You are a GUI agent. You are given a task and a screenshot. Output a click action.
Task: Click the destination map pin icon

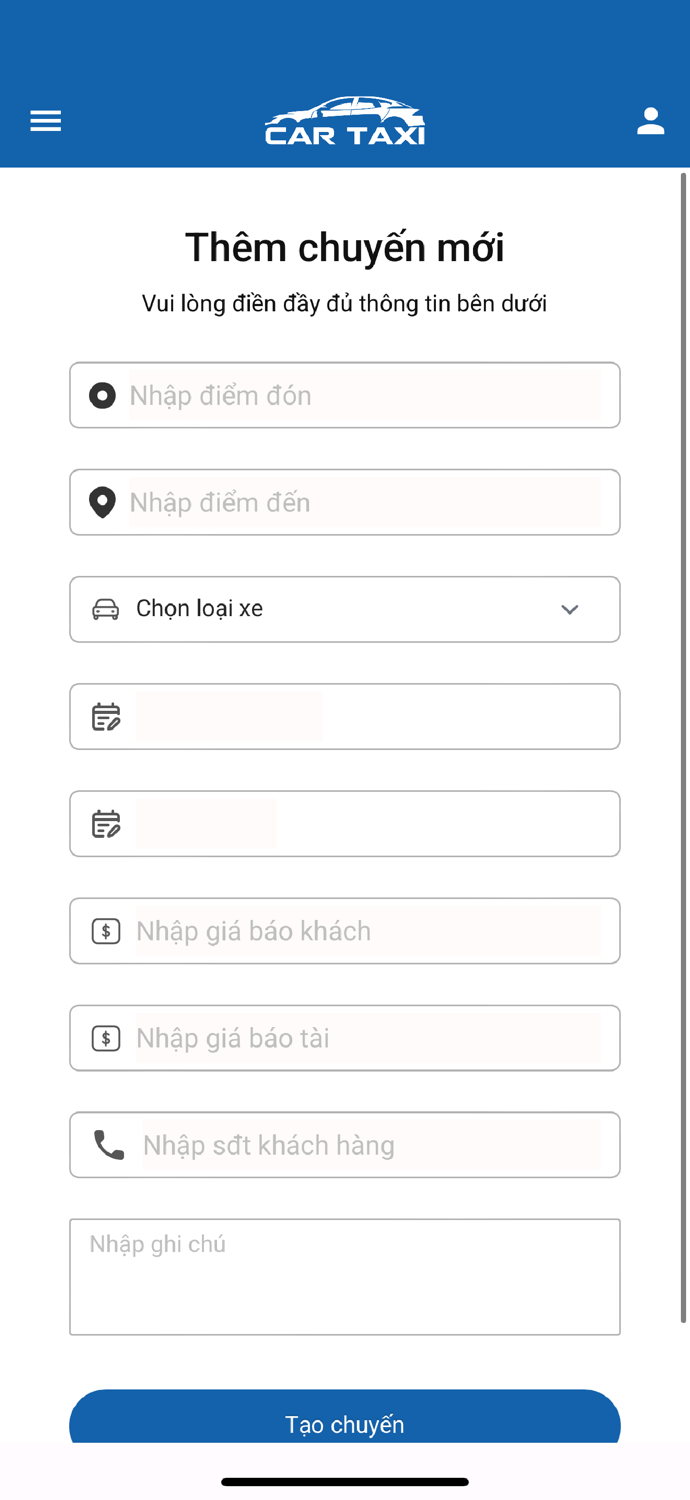pyautogui.click(x=102, y=502)
